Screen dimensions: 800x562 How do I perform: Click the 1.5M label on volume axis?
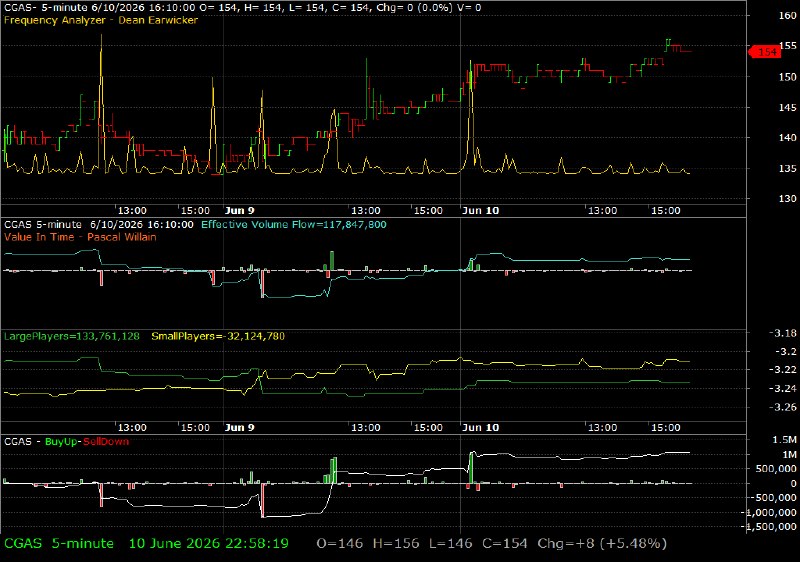point(785,440)
